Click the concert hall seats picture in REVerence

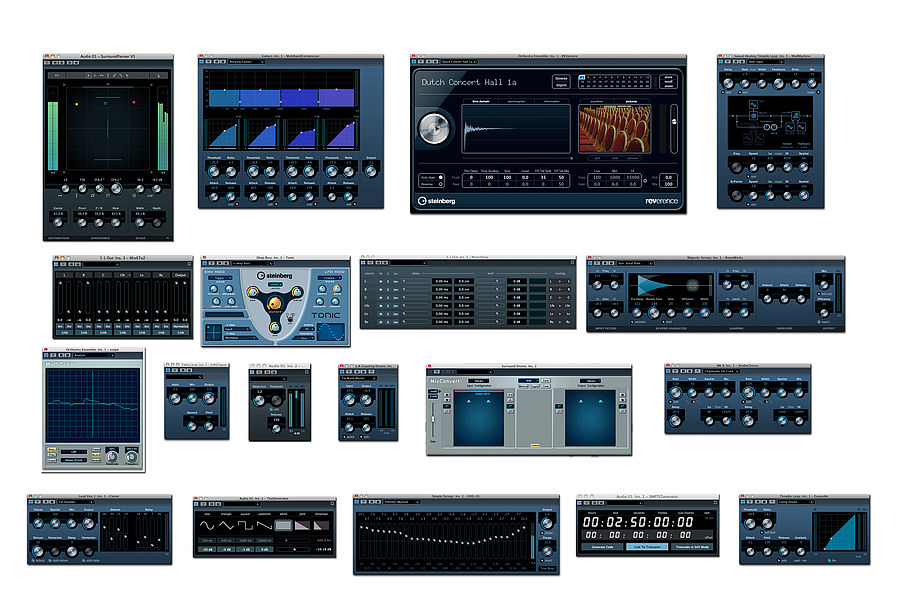pos(615,129)
